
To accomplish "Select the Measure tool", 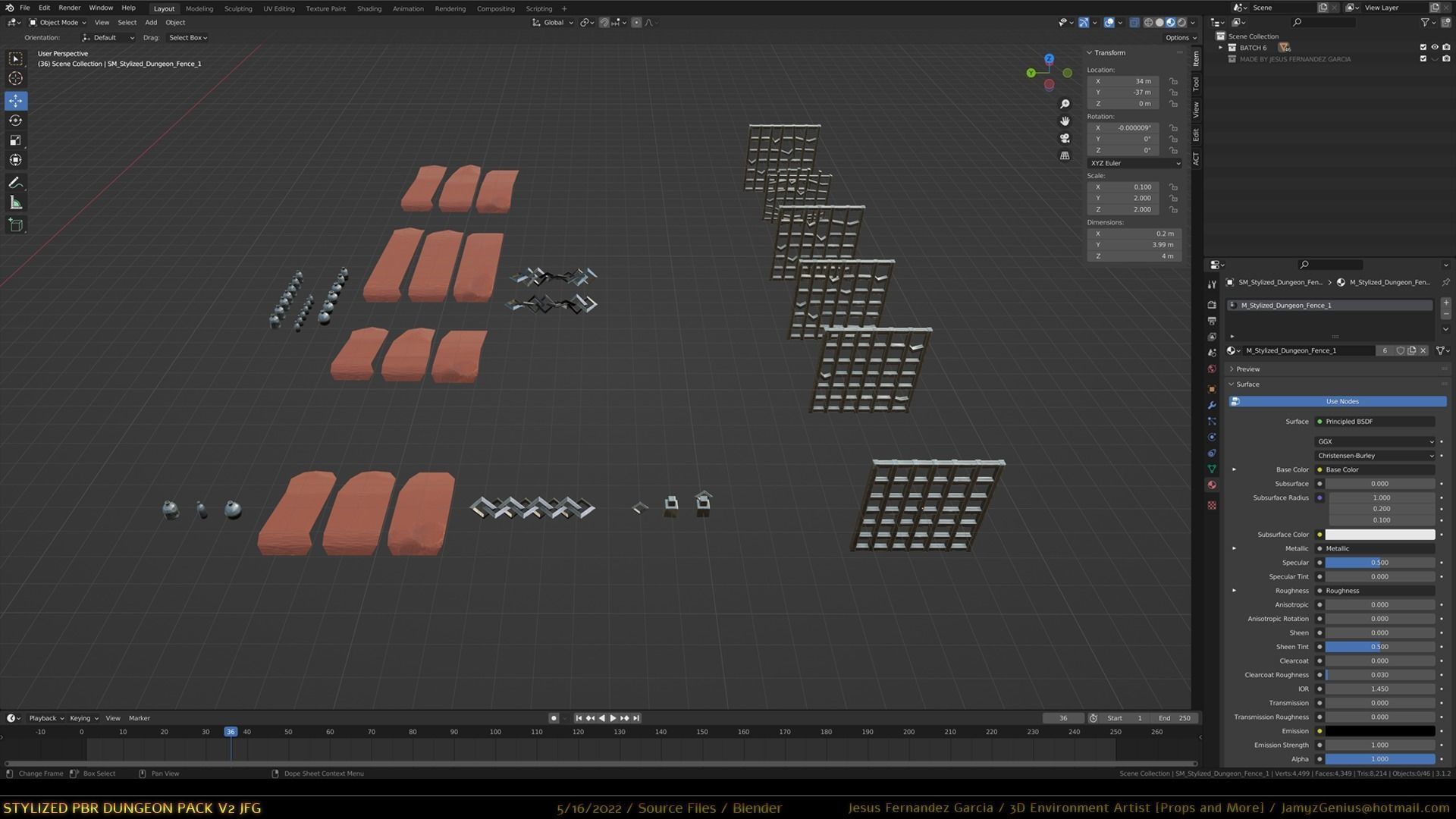I will pos(16,202).
